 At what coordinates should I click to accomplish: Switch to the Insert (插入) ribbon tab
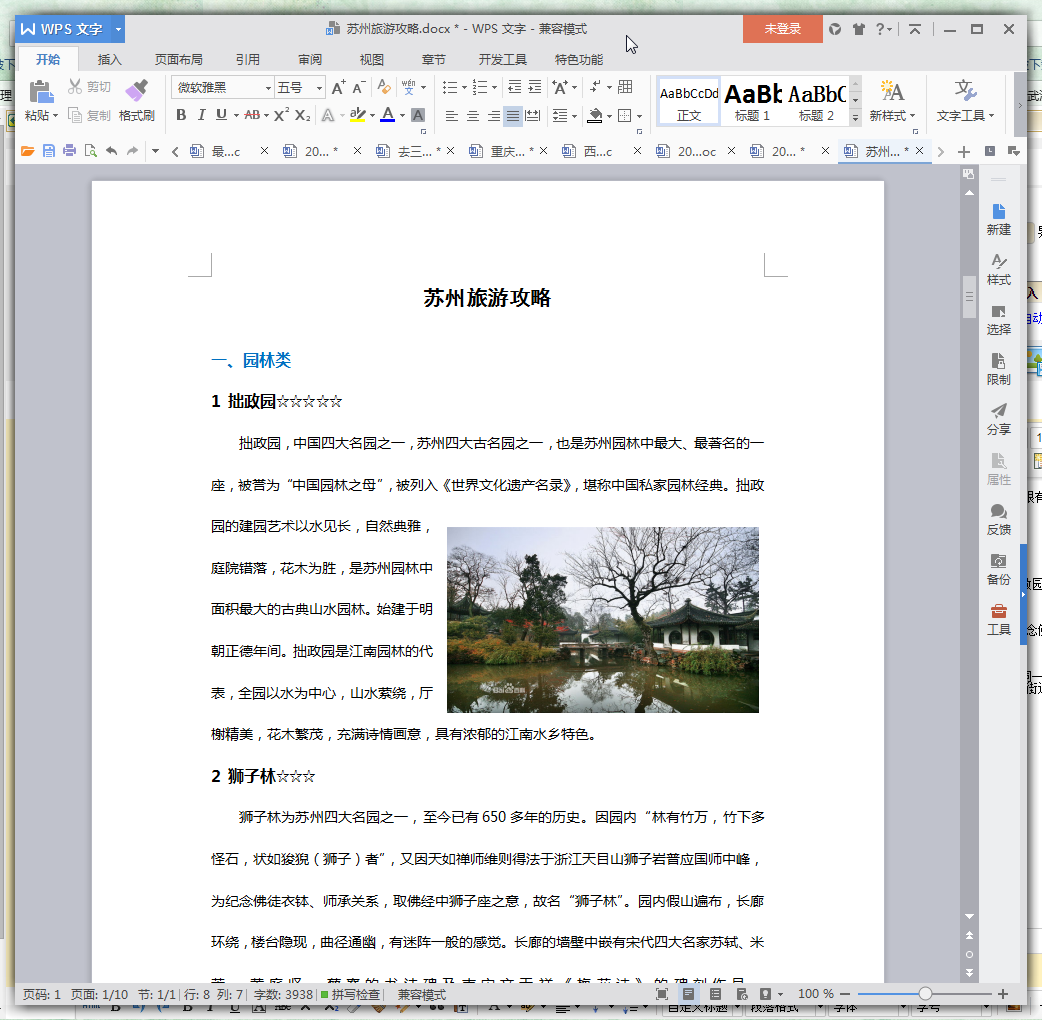[110, 59]
